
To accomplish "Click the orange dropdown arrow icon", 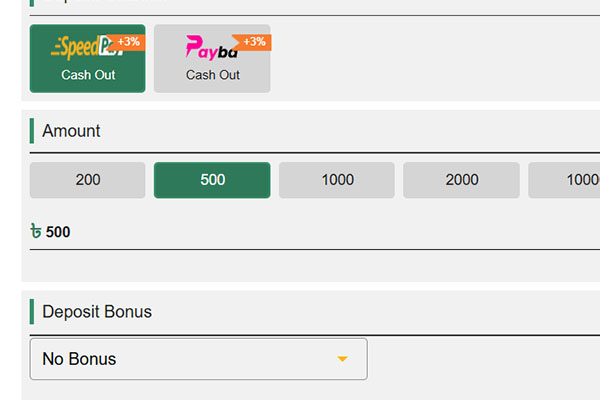I will [x=342, y=359].
